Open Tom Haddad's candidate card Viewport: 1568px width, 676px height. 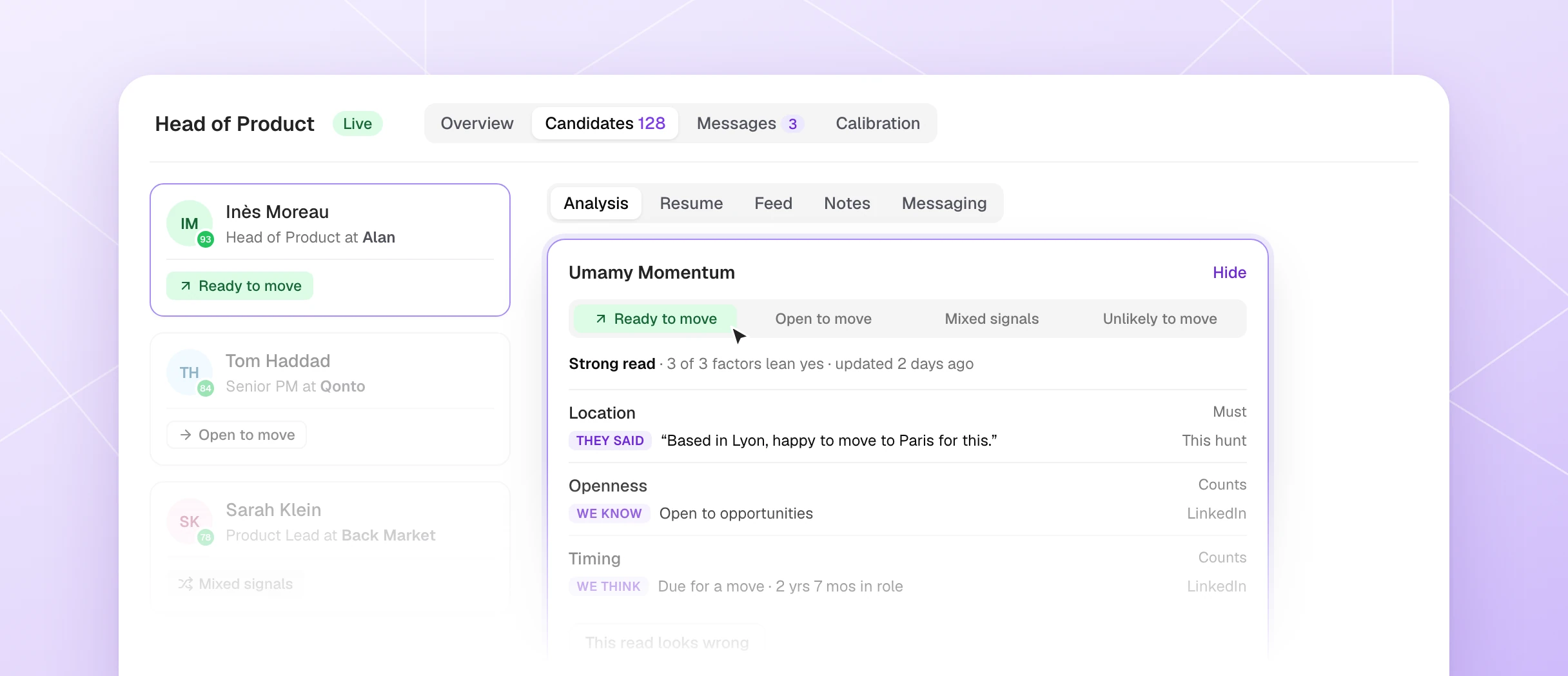pos(330,399)
